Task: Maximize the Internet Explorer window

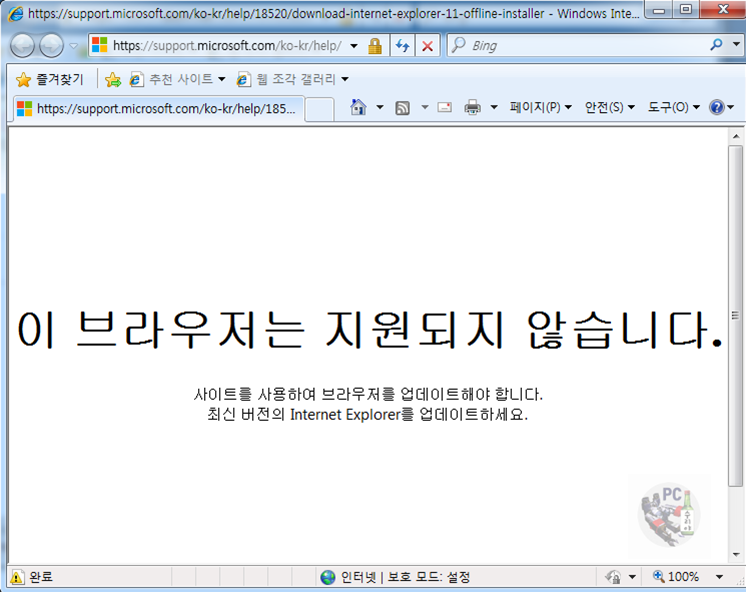Action: click(686, 10)
